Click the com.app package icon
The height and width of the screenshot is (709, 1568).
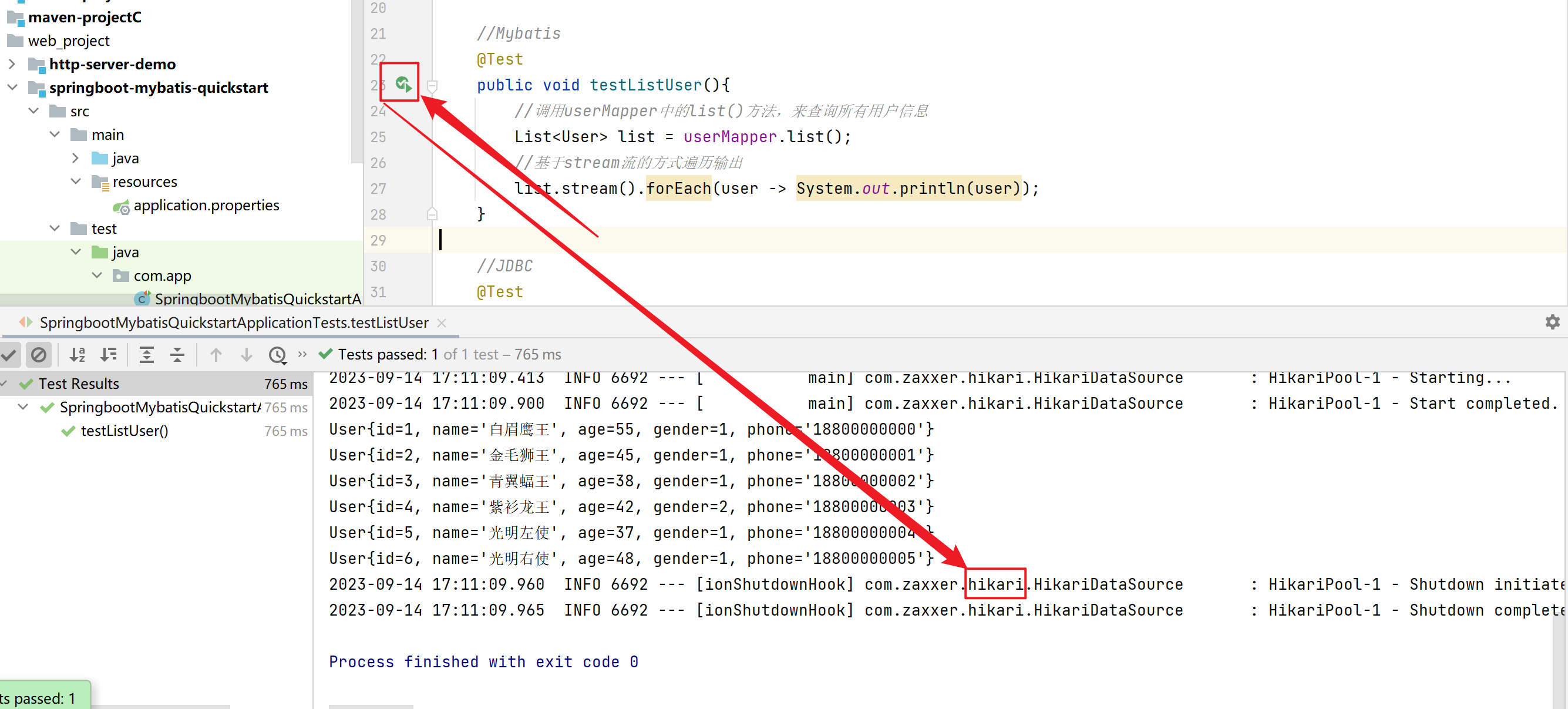pyautogui.click(x=121, y=275)
